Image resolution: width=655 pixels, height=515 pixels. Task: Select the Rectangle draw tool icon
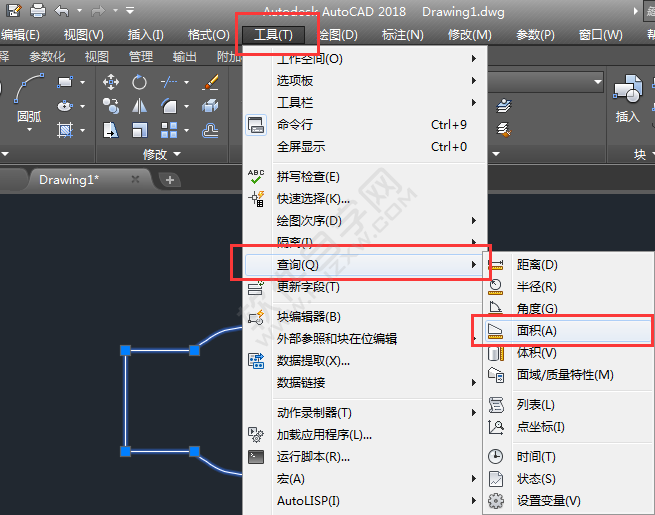pos(65,82)
